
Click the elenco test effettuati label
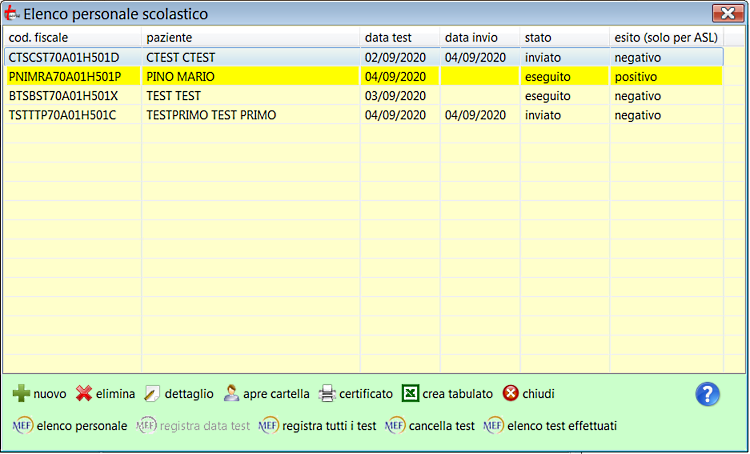point(562,426)
